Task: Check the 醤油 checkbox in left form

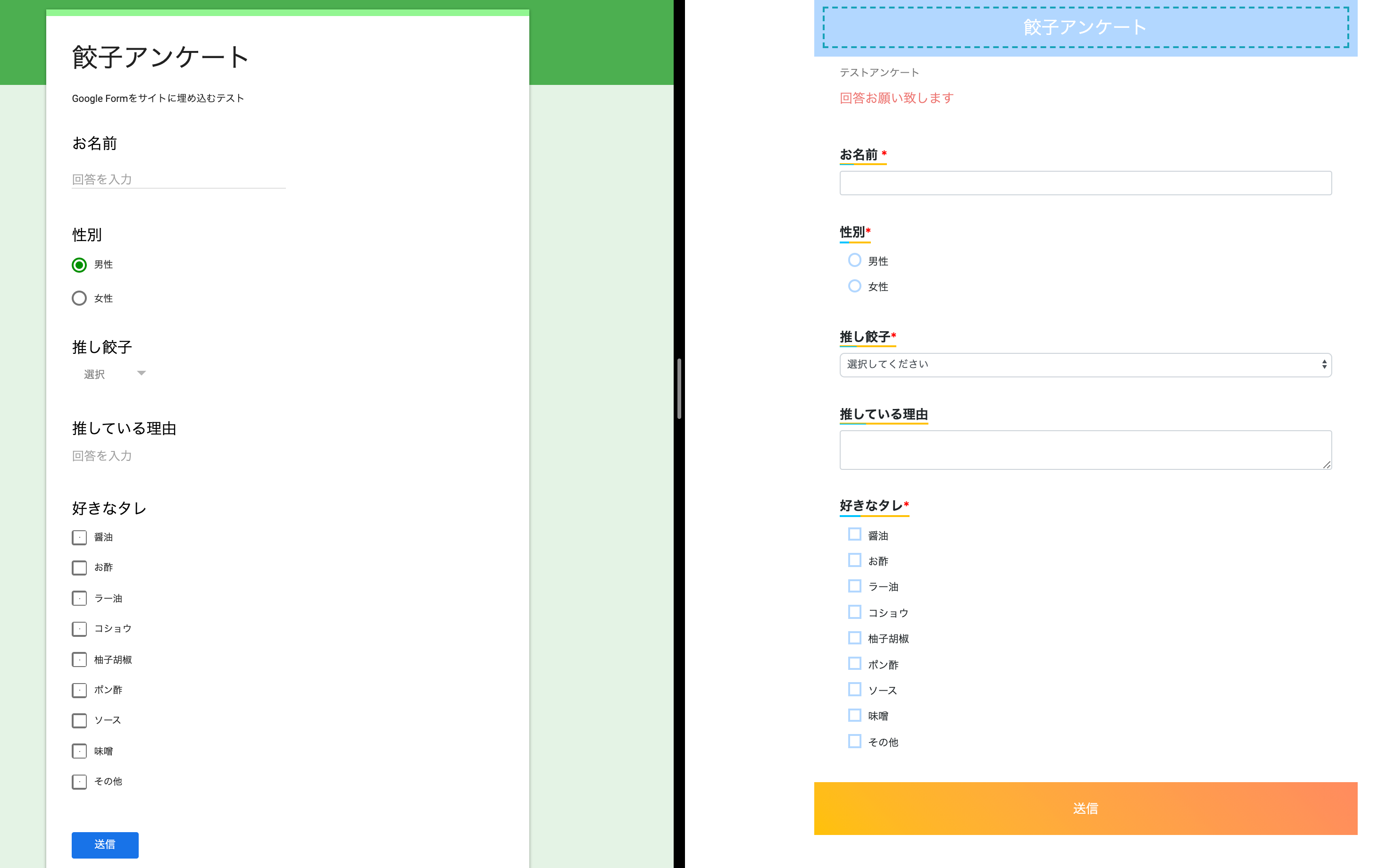Action: tap(79, 537)
